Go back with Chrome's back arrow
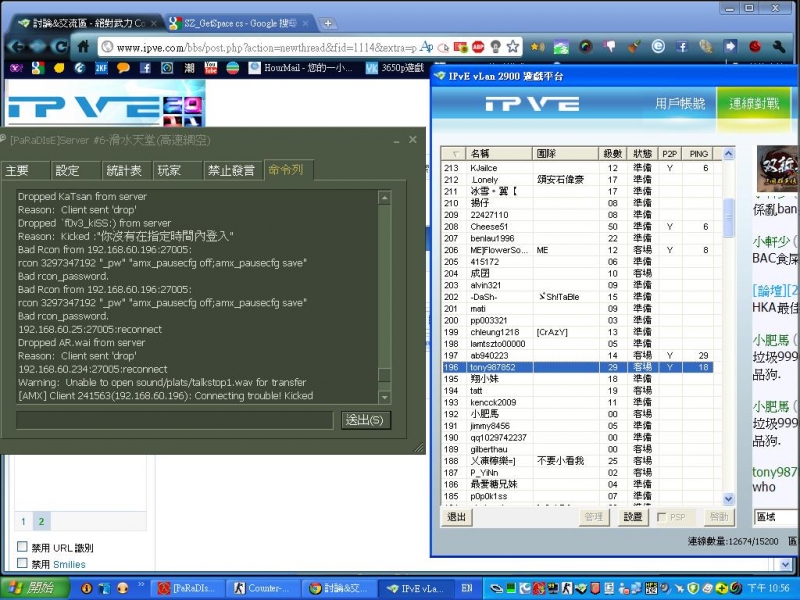The height and width of the screenshot is (600, 800). click(x=16, y=47)
